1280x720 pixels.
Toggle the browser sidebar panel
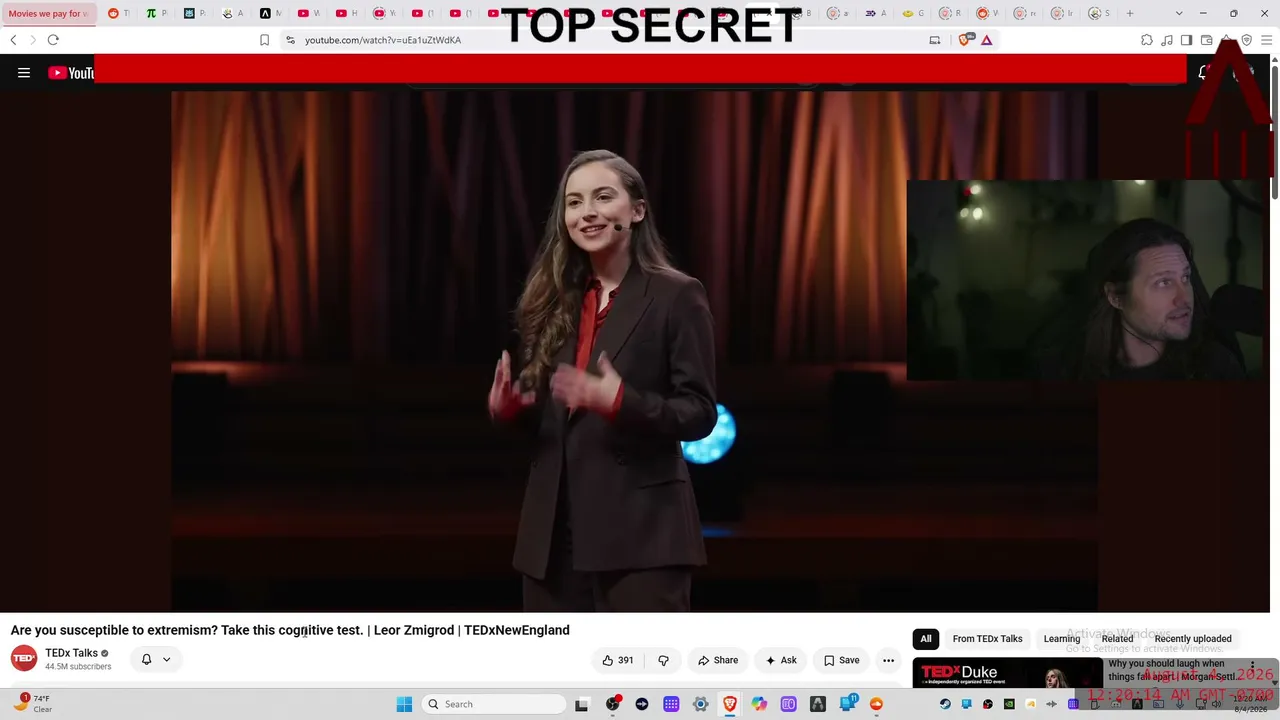point(1186,40)
